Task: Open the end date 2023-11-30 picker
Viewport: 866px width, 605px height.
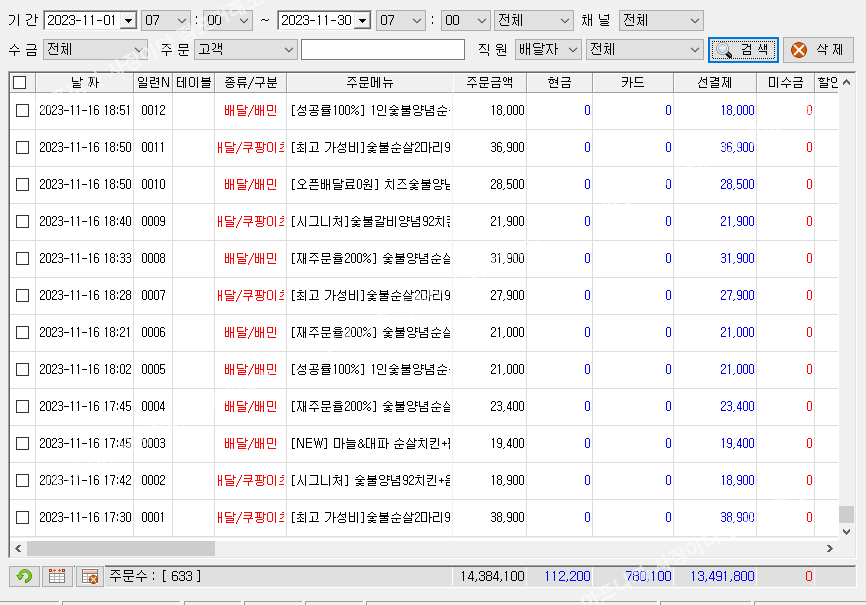Action: [x=361, y=21]
